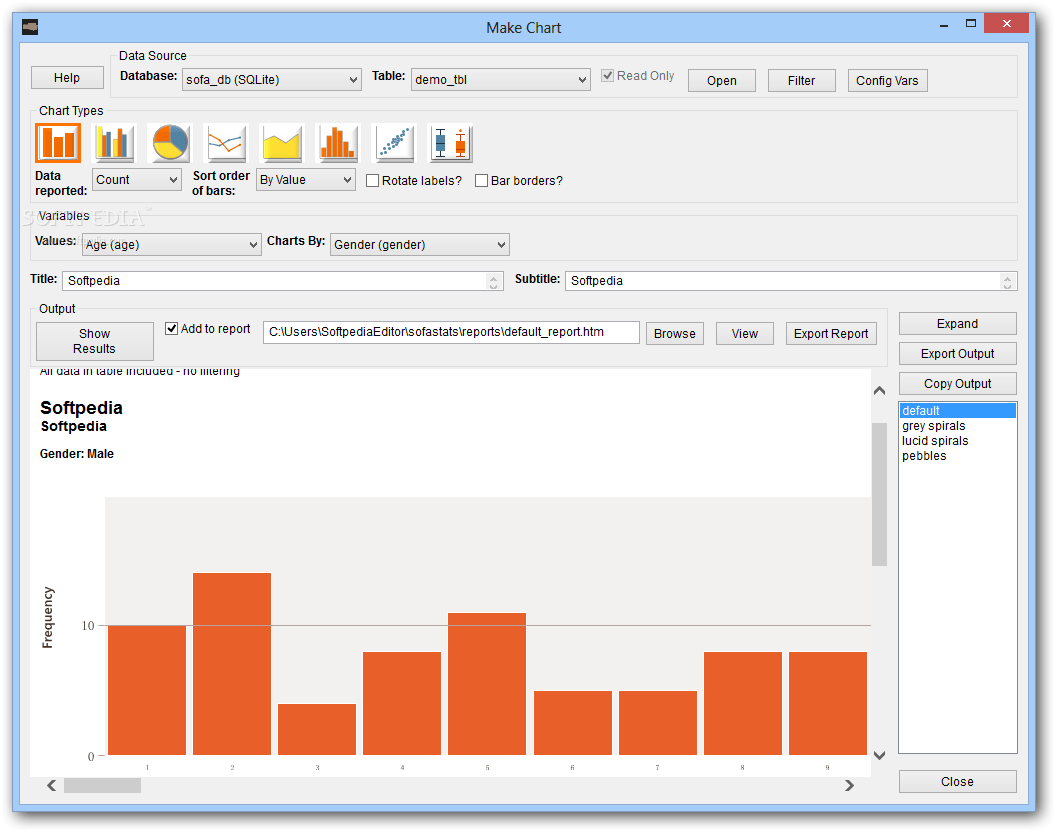Select the histogram chart type

coord(338,143)
